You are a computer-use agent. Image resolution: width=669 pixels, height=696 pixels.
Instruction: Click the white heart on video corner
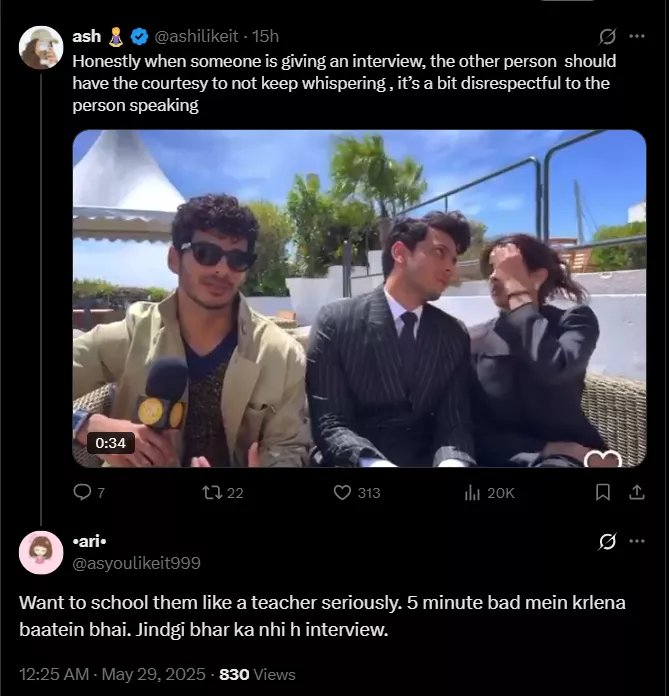(603, 459)
